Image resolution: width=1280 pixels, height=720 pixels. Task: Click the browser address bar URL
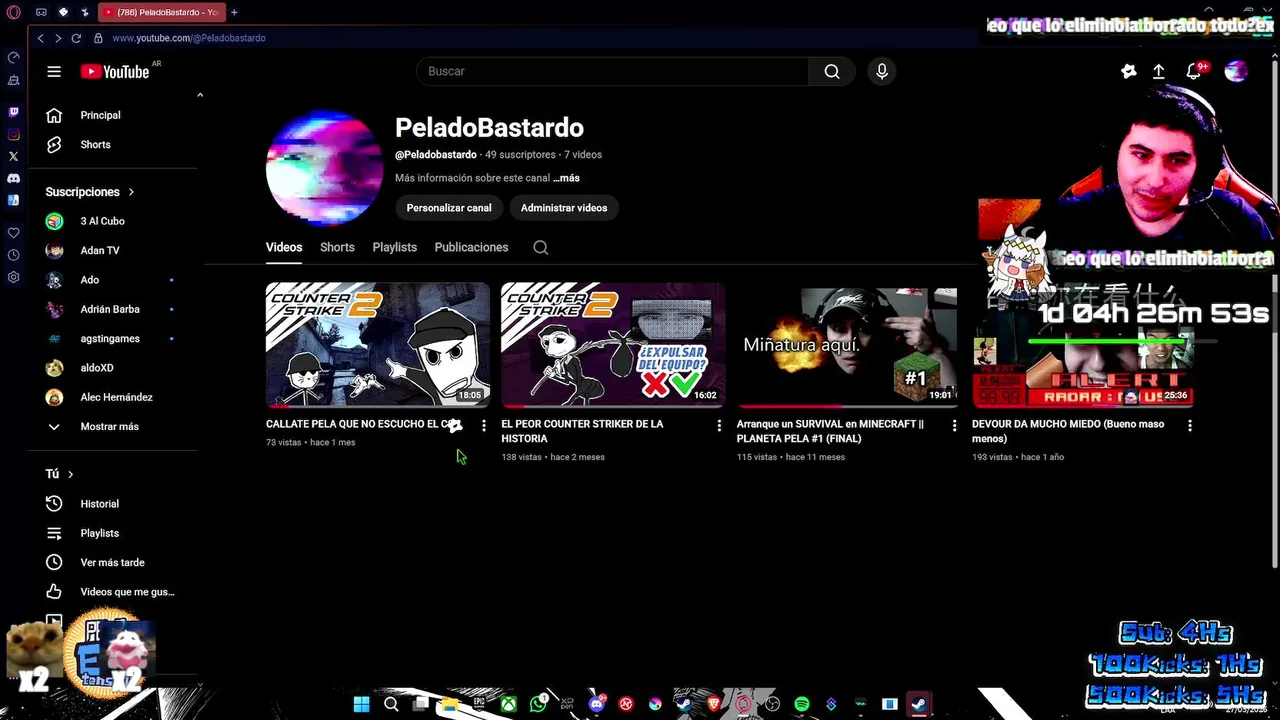click(x=189, y=38)
